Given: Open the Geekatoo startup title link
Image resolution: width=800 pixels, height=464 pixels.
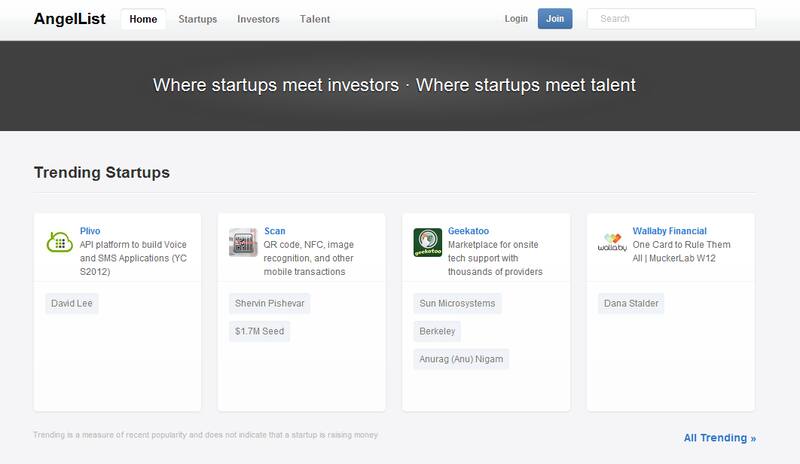Looking at the screenshot, I should click(471, 231).
